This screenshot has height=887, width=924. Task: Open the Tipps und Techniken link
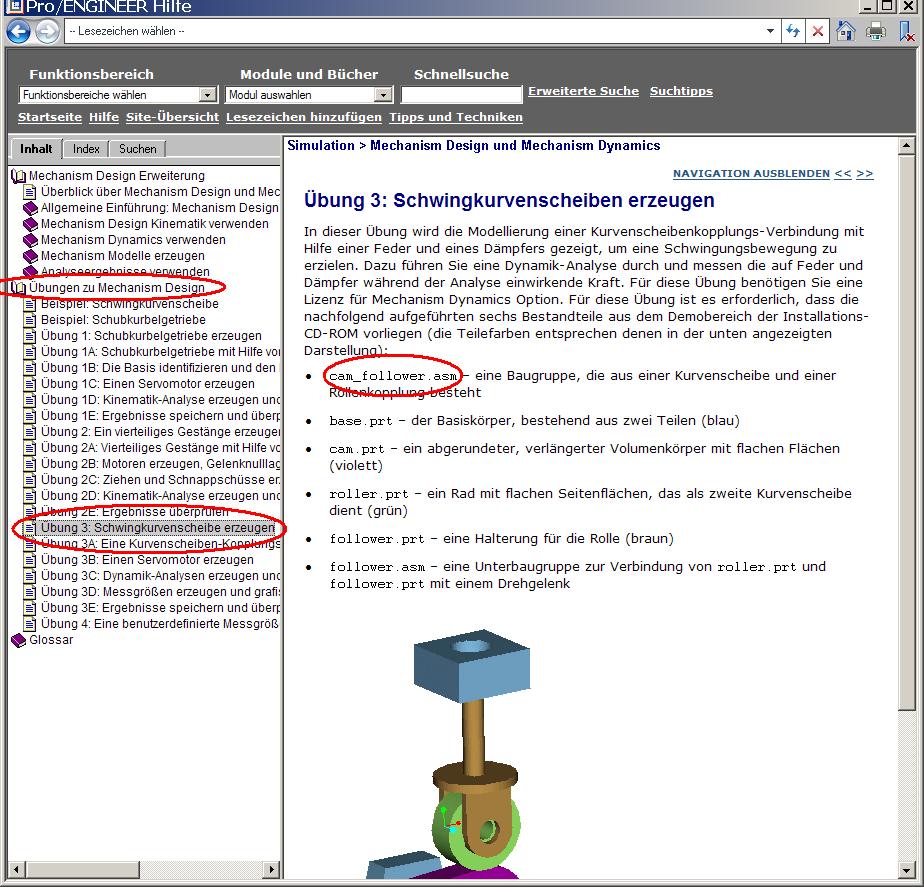(456, 117)
